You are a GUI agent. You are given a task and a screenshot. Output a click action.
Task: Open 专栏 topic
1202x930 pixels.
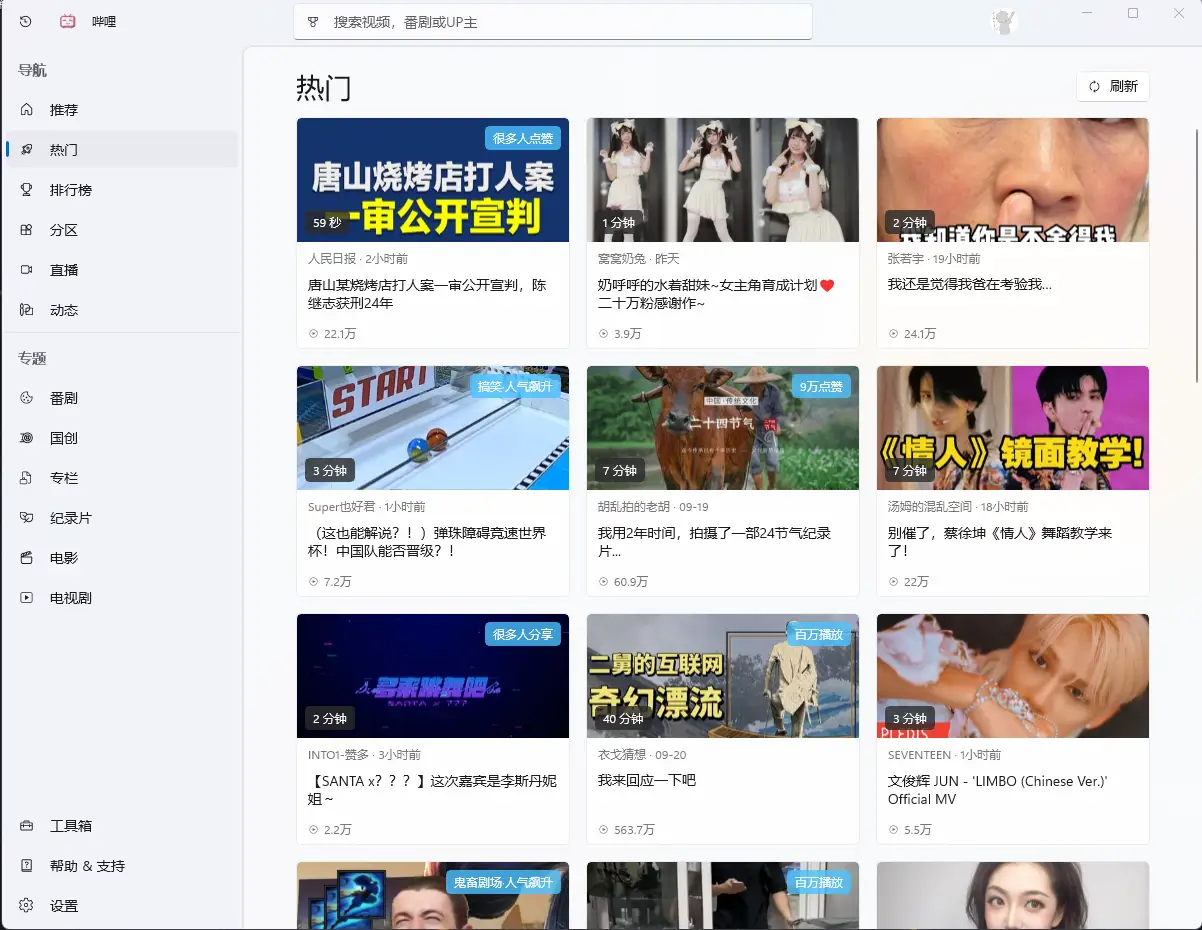pyautogui.click(x=122, y=478)
